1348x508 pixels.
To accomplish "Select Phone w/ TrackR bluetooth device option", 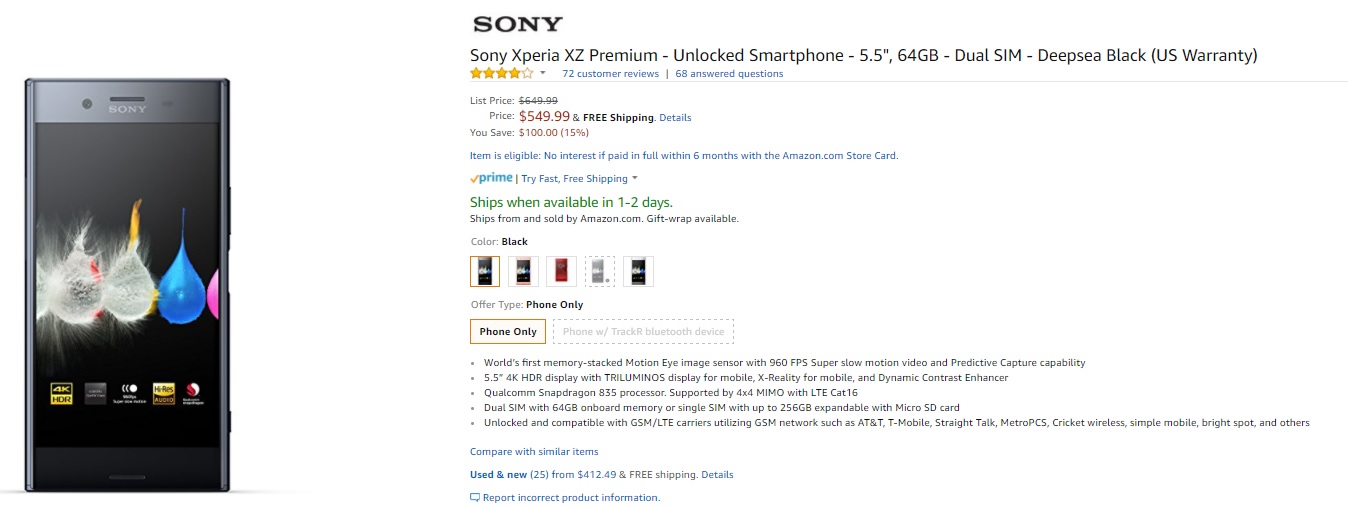I will pyautogui.click(x=643, y=332).
